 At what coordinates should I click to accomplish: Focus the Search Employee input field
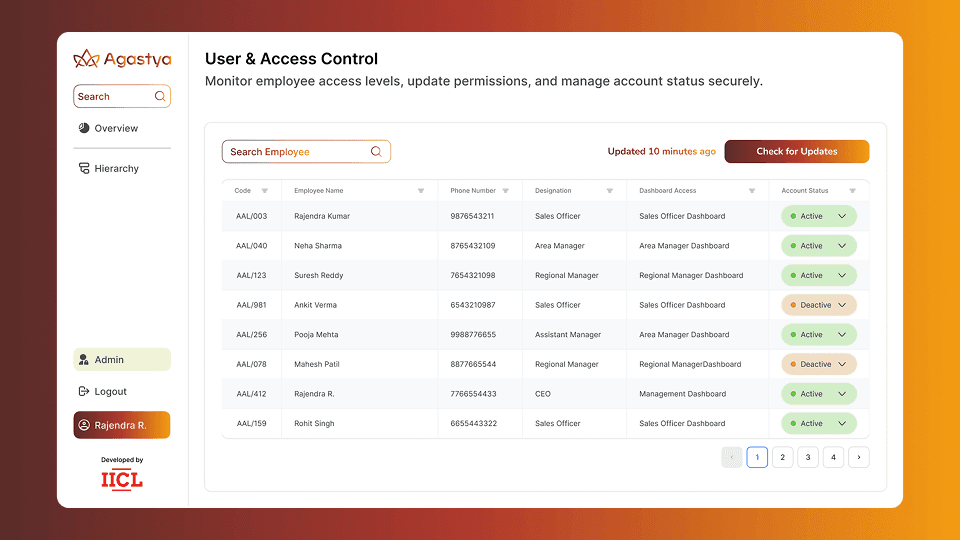tap(295, 152)
